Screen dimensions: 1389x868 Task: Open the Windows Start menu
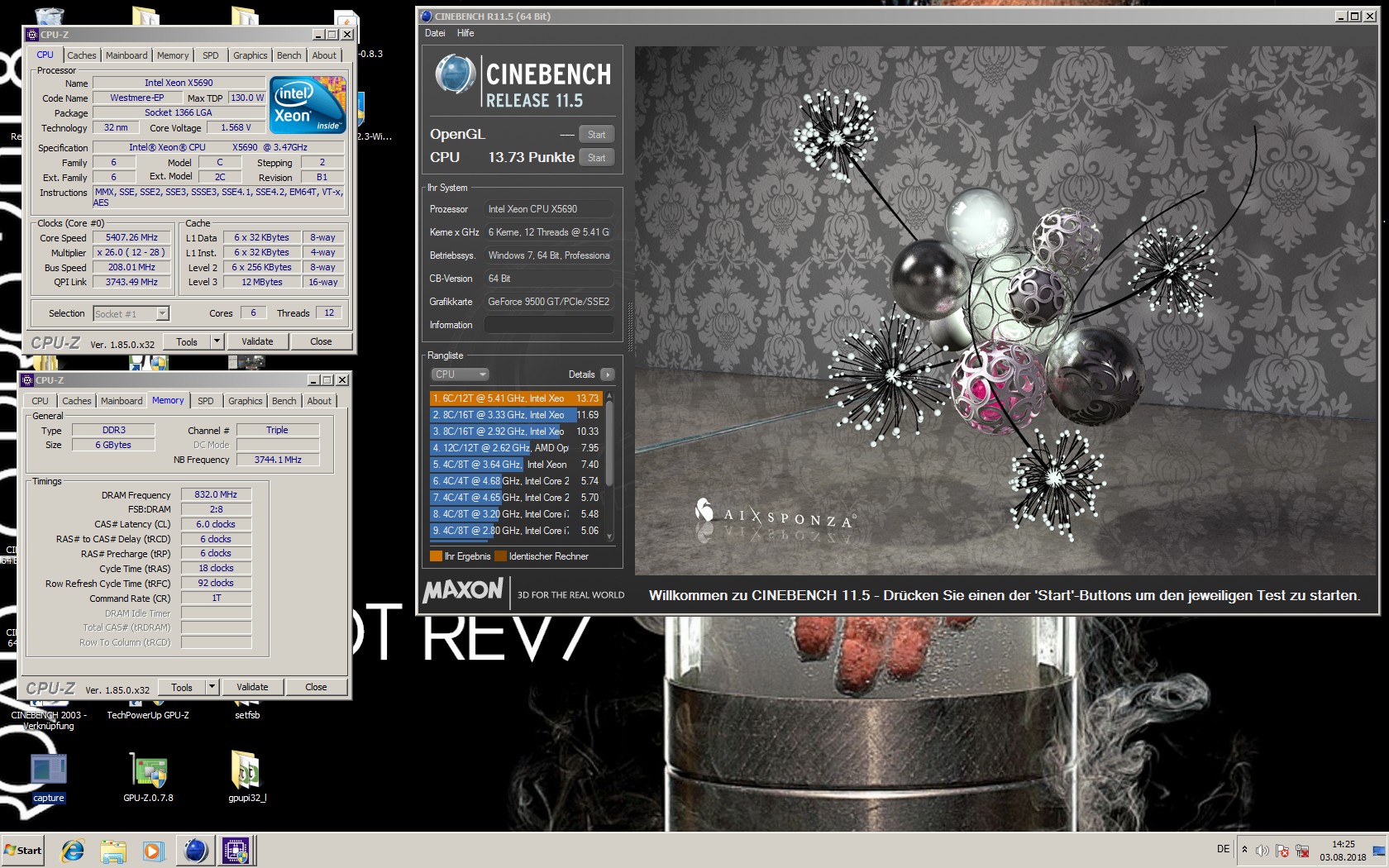tap(22, 850)
